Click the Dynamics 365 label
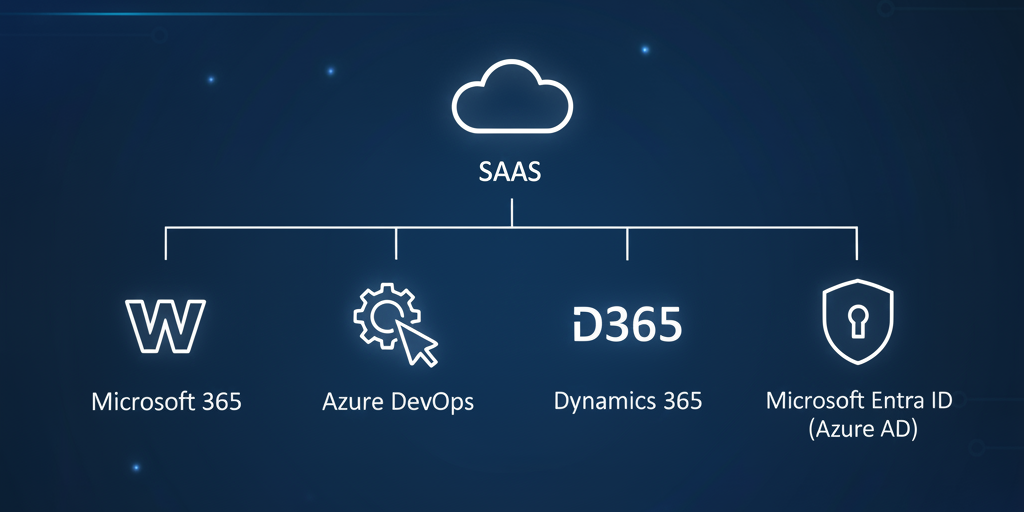 [628, 402]
